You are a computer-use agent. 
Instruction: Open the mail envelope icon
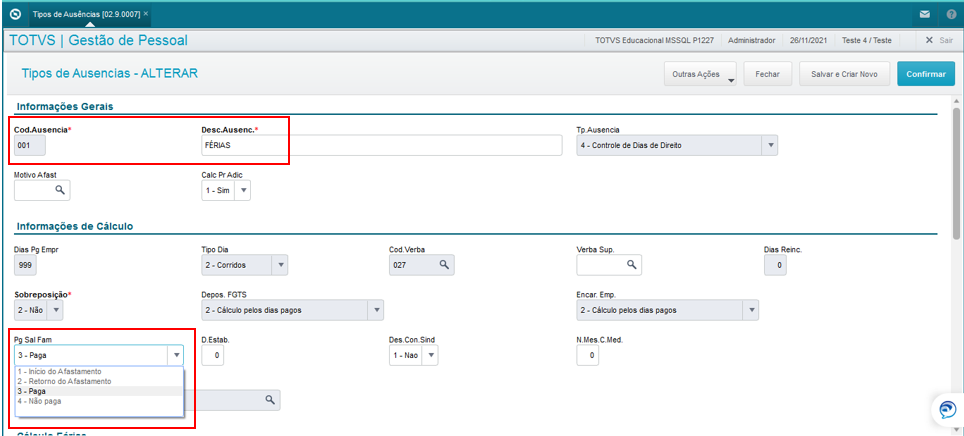pos(925,14)
